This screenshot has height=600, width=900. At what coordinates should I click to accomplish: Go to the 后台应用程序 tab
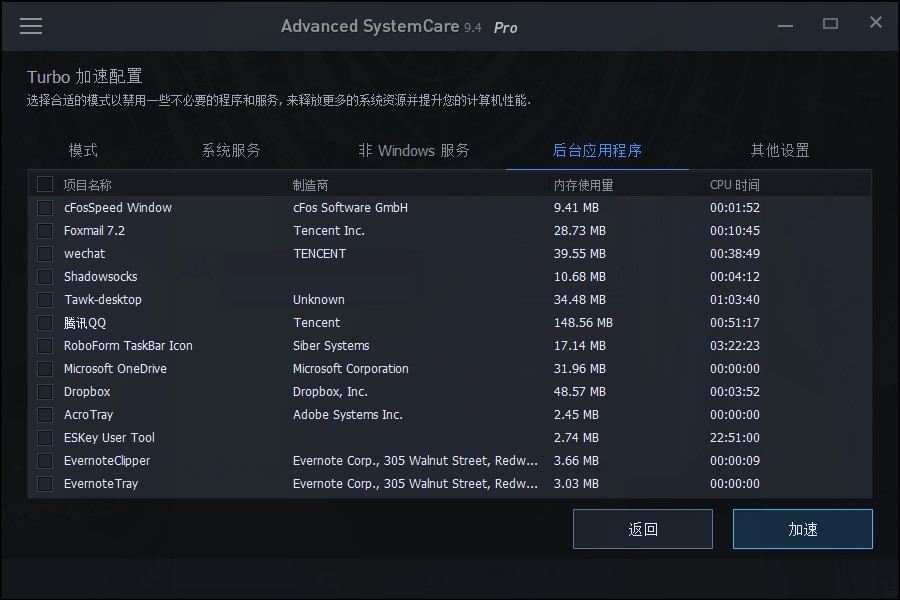coord(597,150)
